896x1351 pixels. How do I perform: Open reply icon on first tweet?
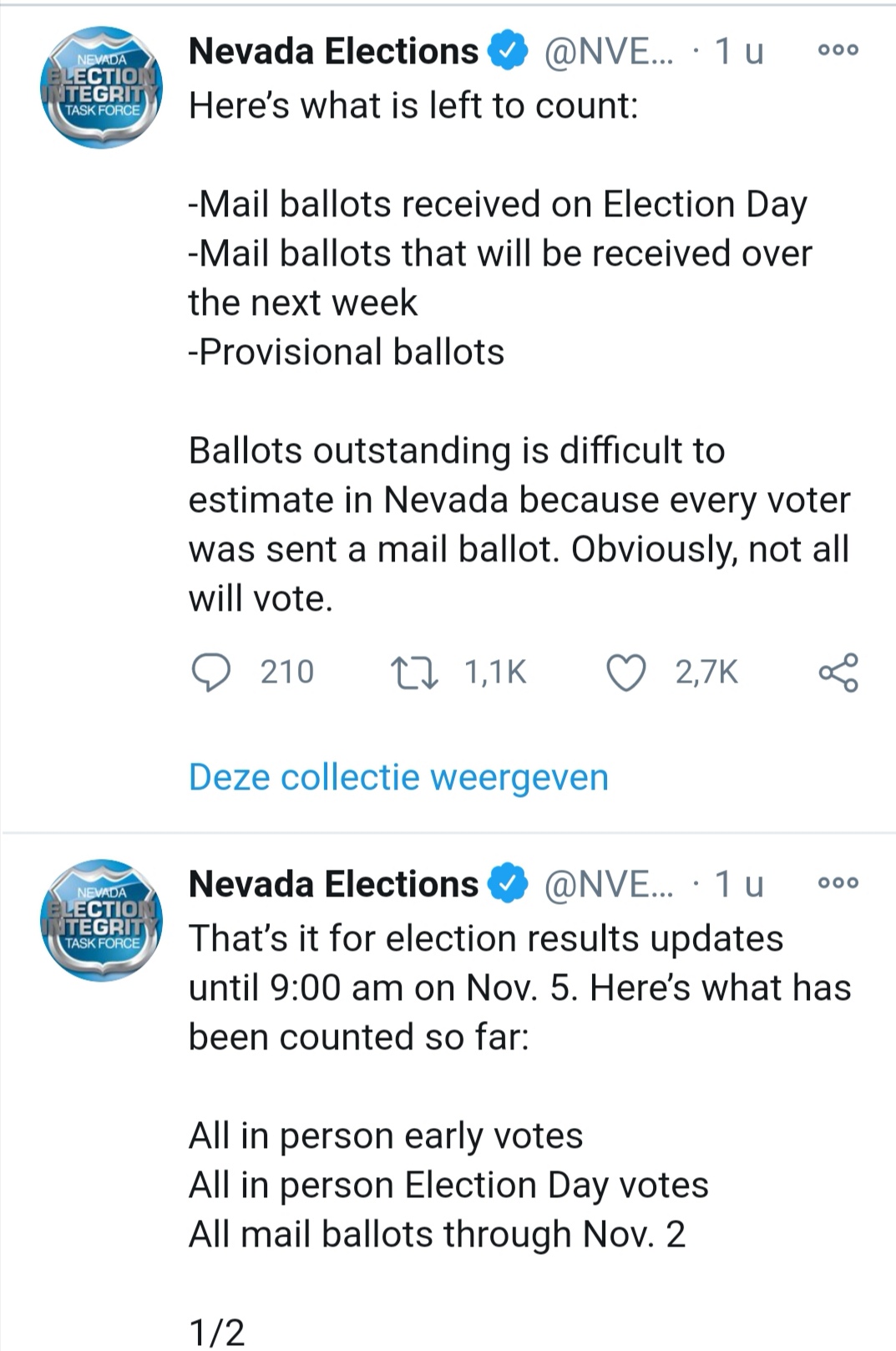click(211, 673)
